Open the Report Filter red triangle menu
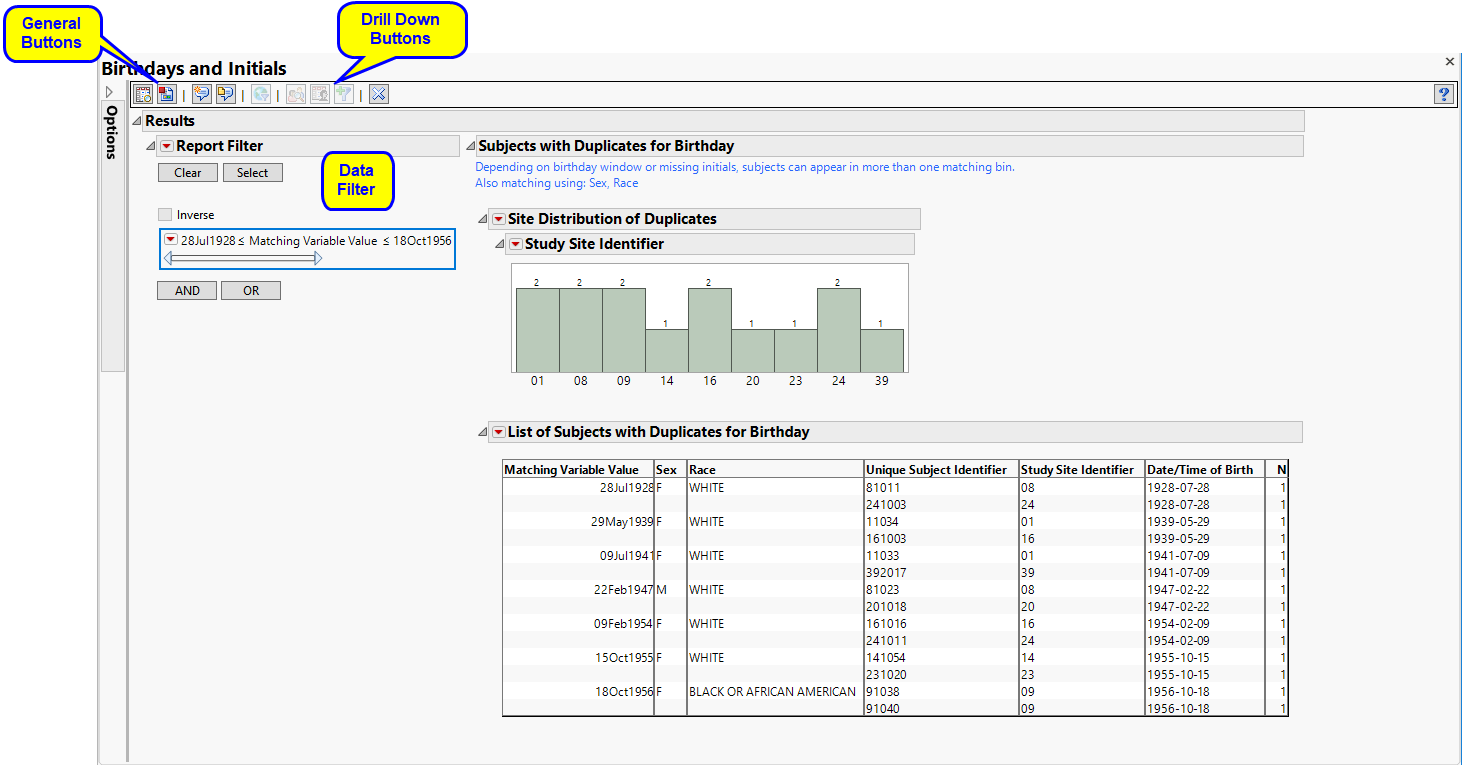Viewport: 1462px width, 765px height. (x=167, y=146)
